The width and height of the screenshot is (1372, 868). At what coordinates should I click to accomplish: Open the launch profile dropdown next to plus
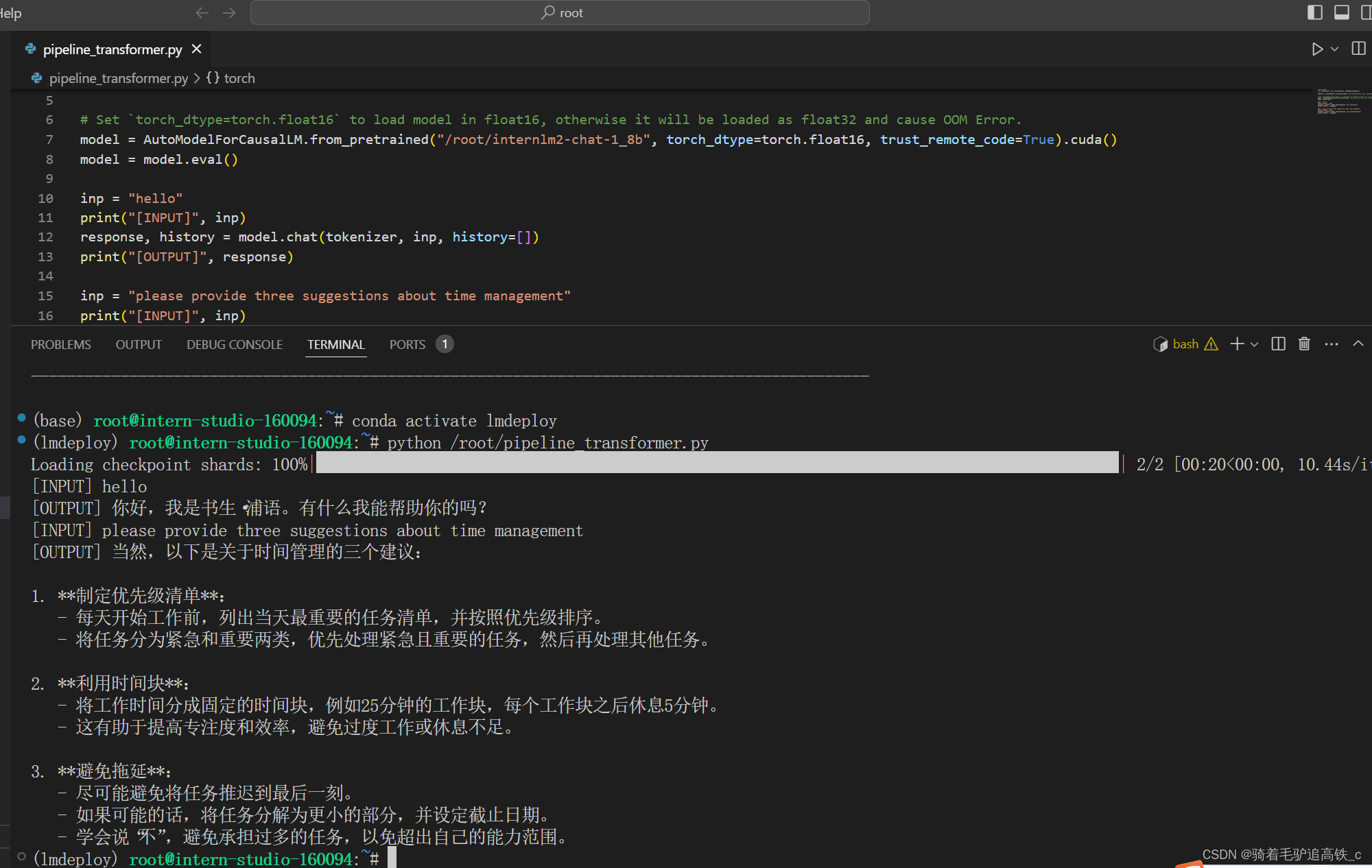pyautogui.click(x=1255, y=345)
